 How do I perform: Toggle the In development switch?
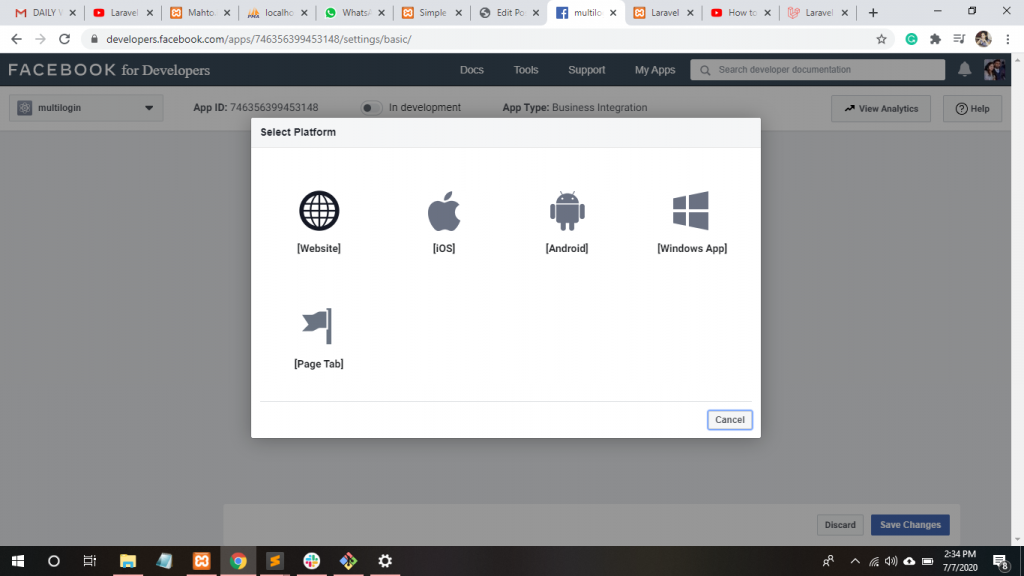[371, 108]
